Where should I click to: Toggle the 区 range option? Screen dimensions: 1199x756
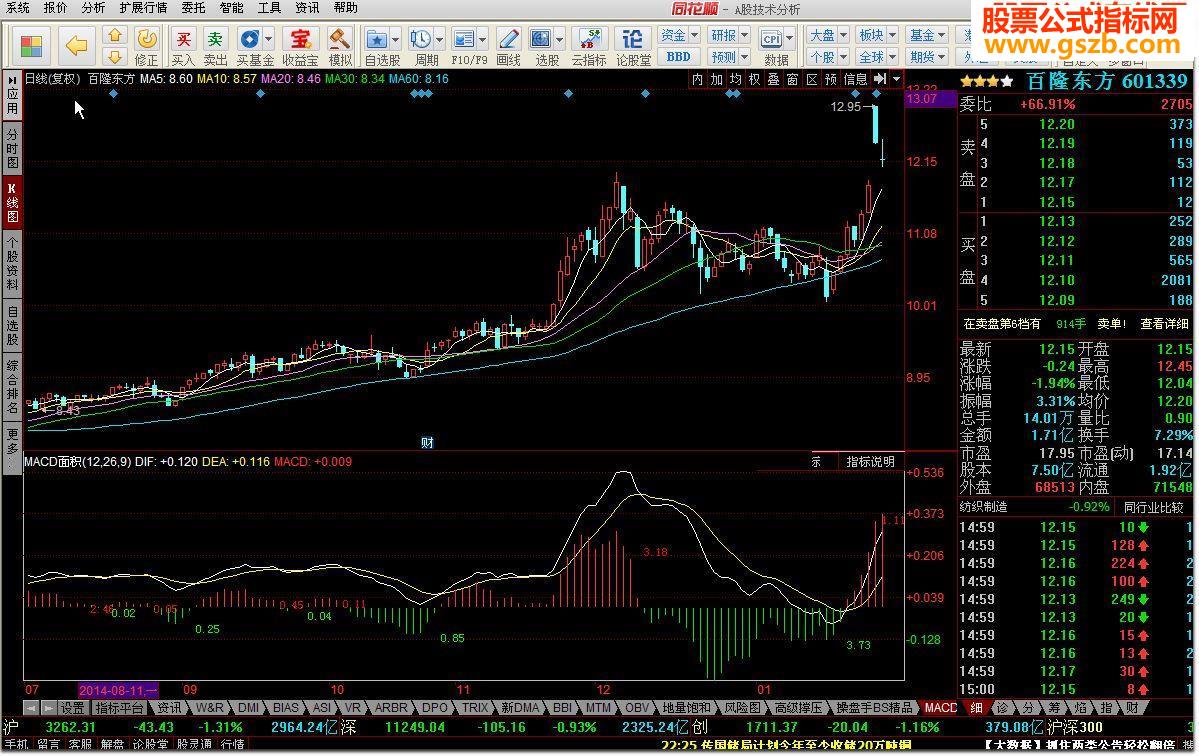pyautogui.click(x=812, y=79)
